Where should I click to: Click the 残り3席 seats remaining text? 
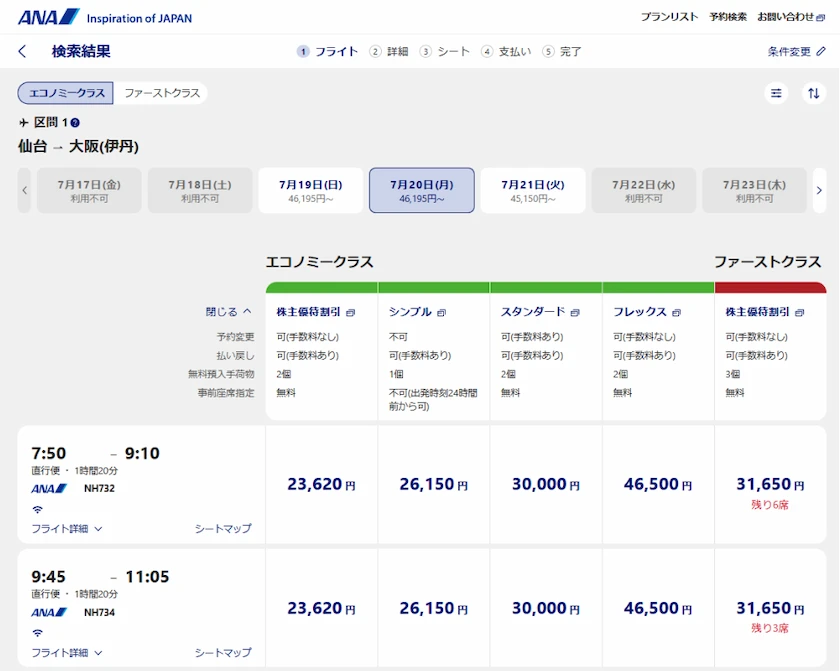(770, 628)
